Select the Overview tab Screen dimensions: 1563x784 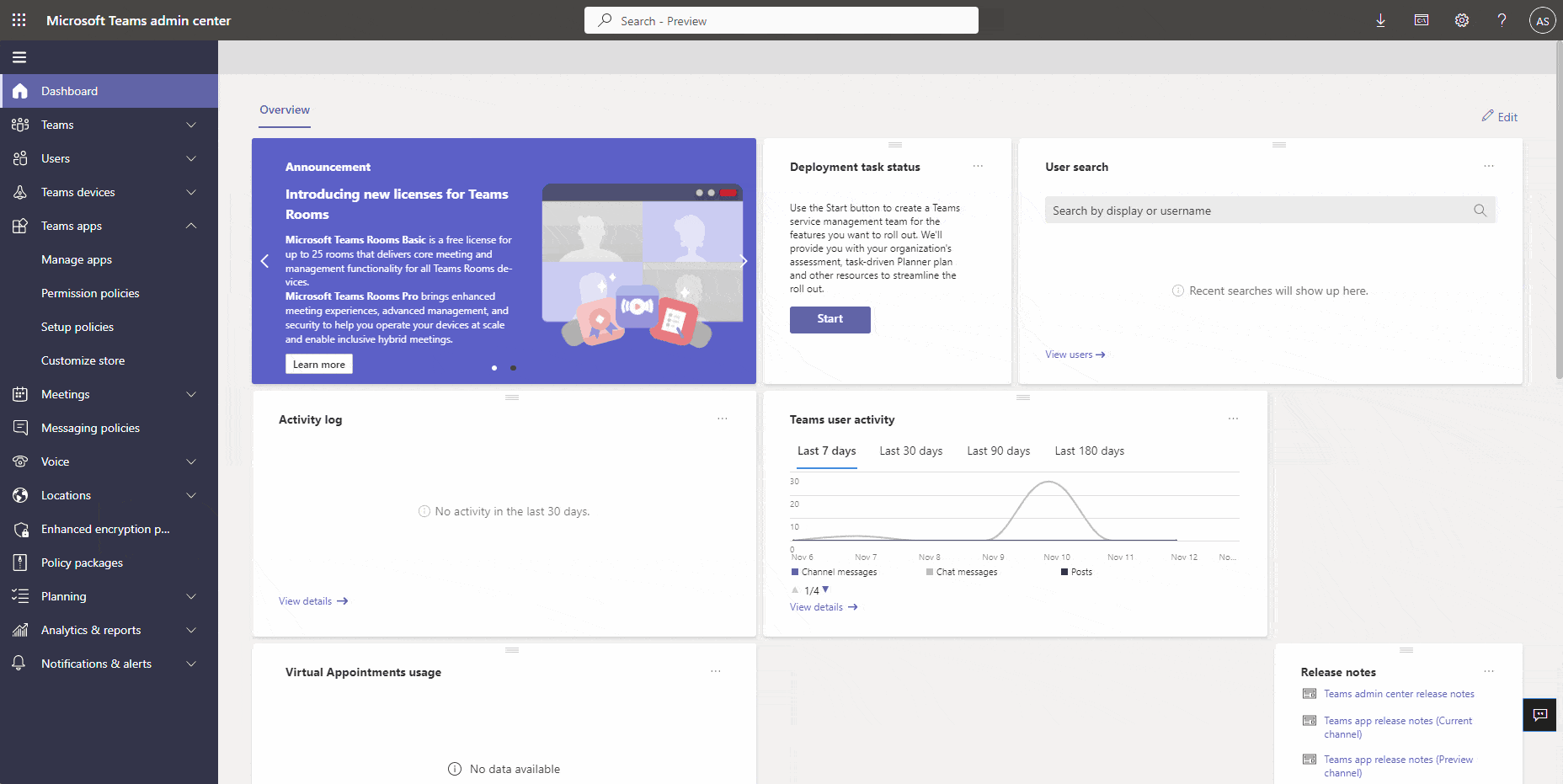point(285,110)
